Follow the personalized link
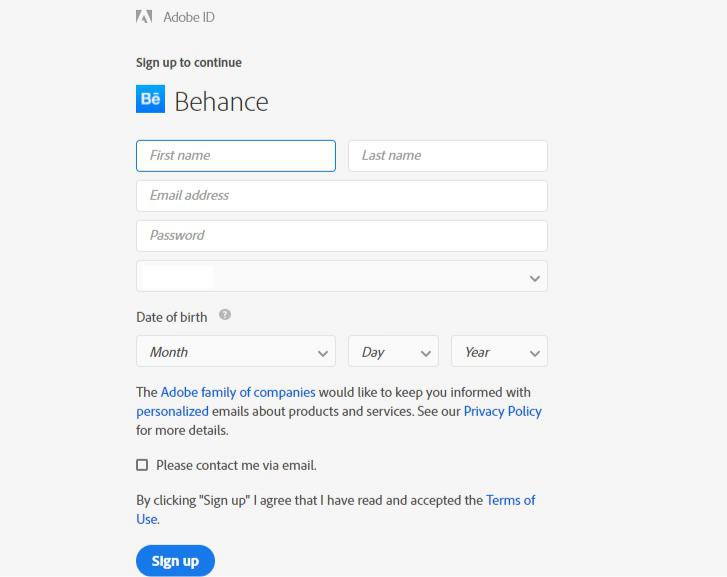727x577 pixels. [172, 411]
